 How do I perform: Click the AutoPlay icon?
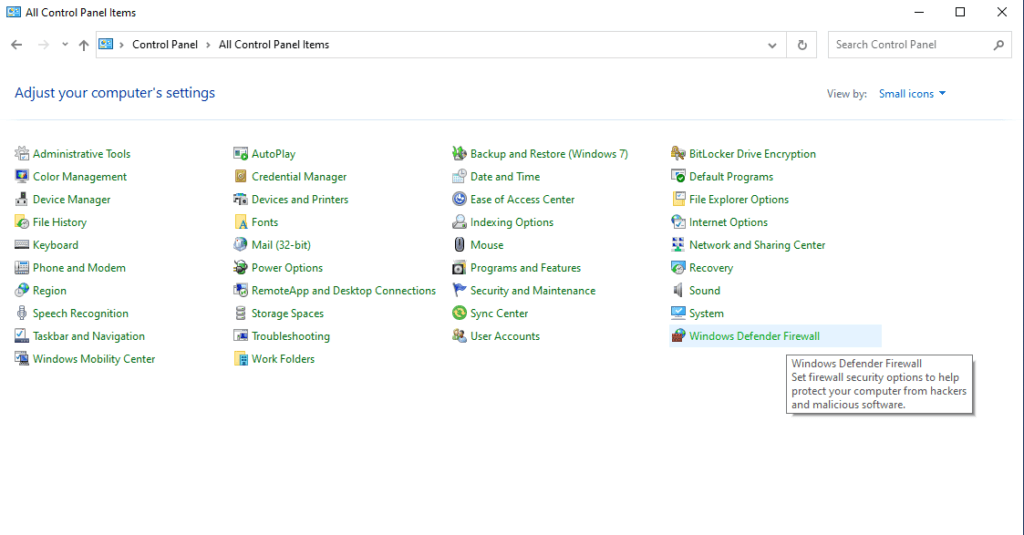tap(240, 154)
